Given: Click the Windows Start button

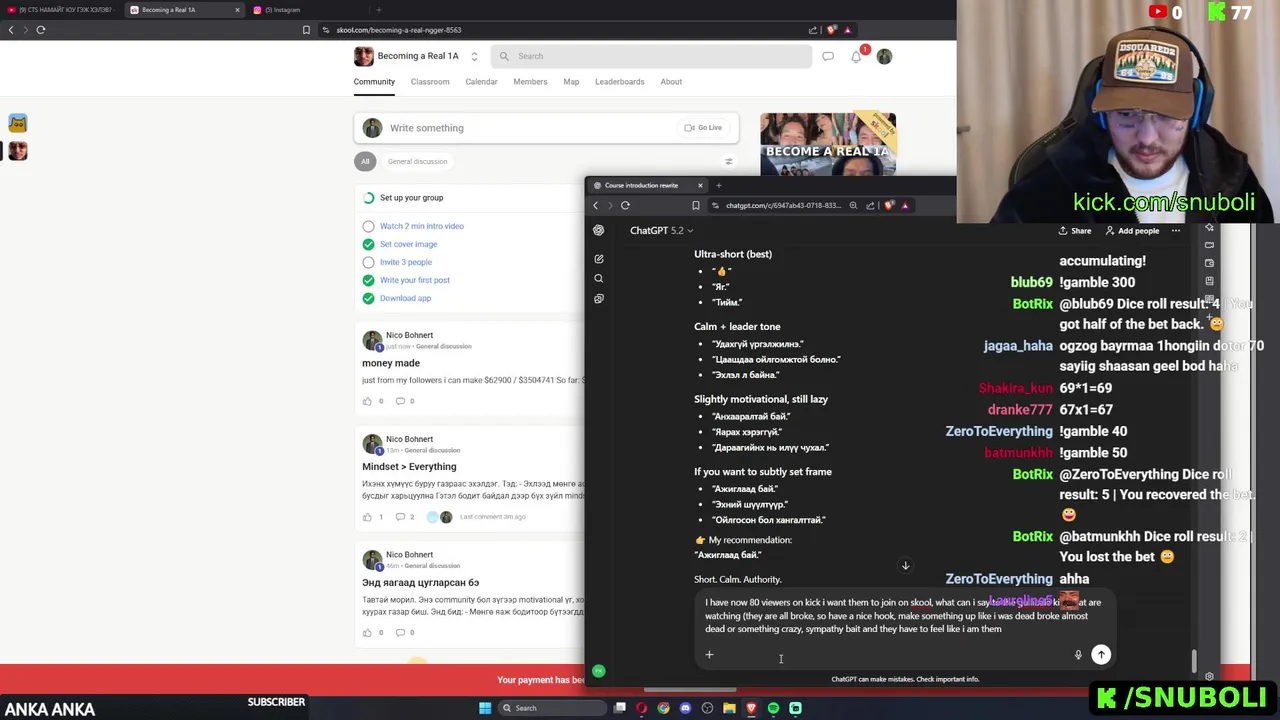Looking at the screenshot, I should coord(485,708).
